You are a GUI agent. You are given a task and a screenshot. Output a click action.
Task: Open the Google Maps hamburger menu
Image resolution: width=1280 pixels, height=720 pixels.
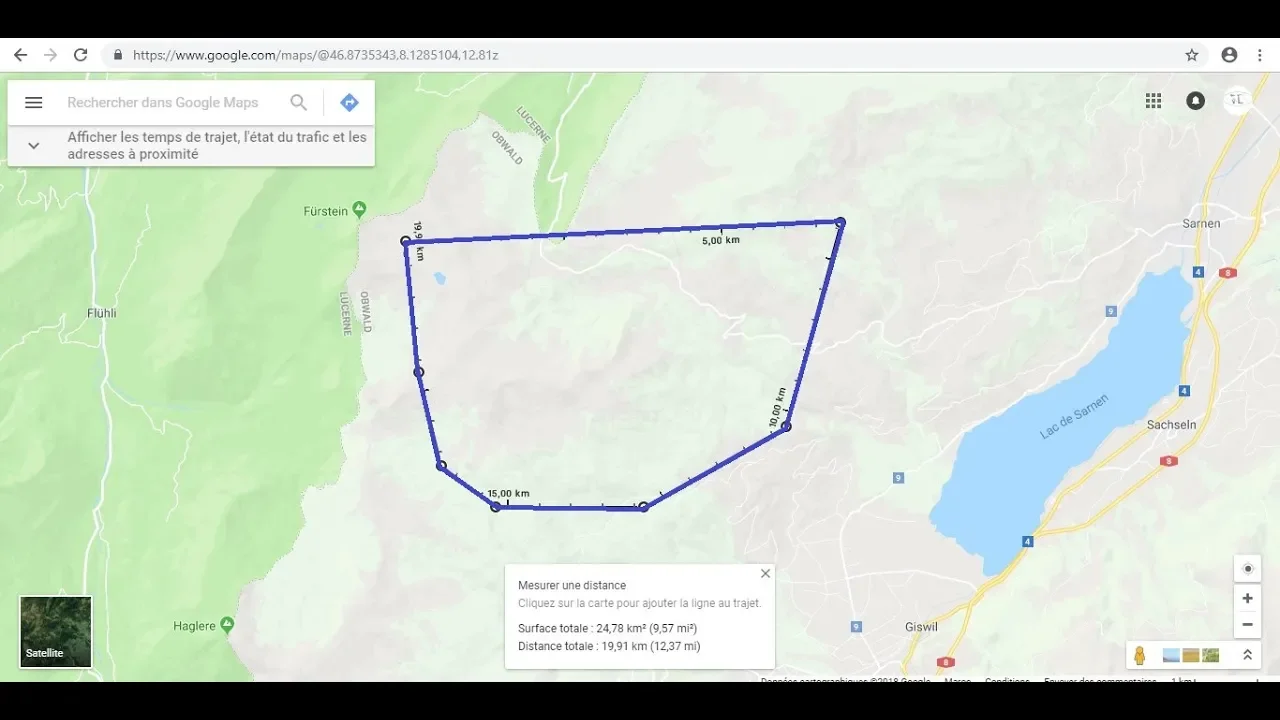(x=33, y=102)
